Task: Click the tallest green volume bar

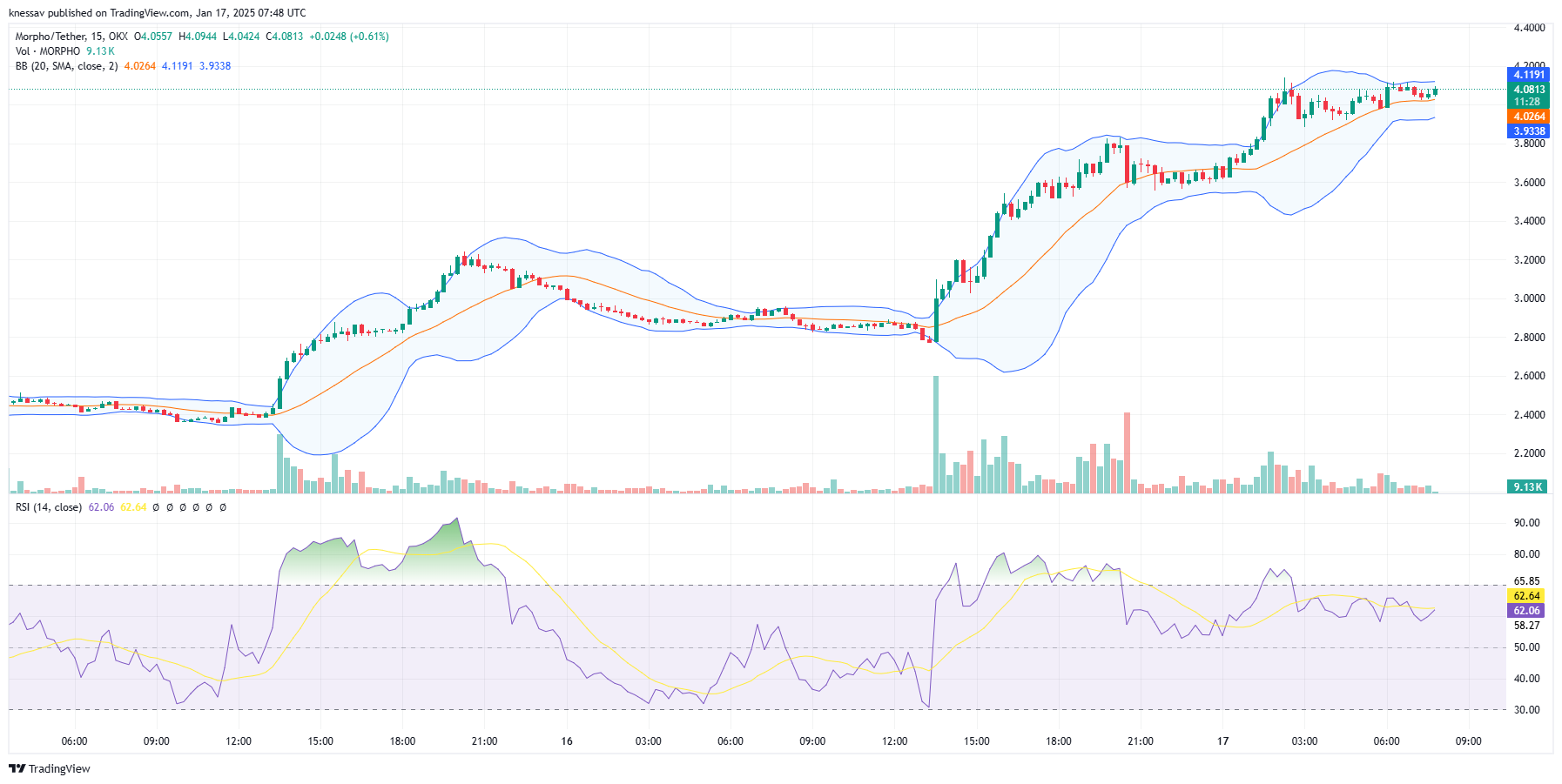Action: (x=936, y=434)
